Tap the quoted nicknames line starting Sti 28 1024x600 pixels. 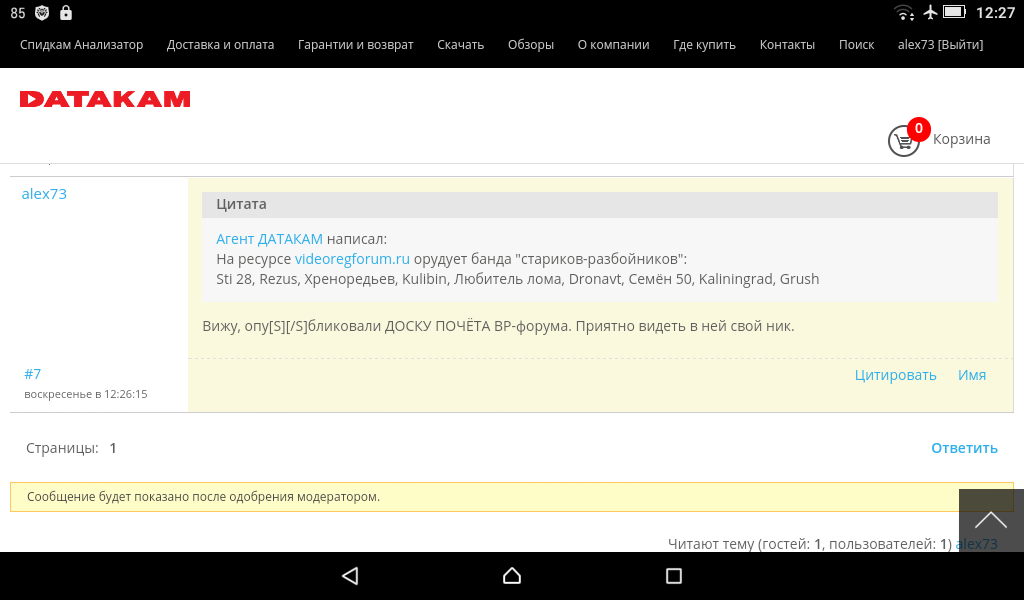click(517, 279)
